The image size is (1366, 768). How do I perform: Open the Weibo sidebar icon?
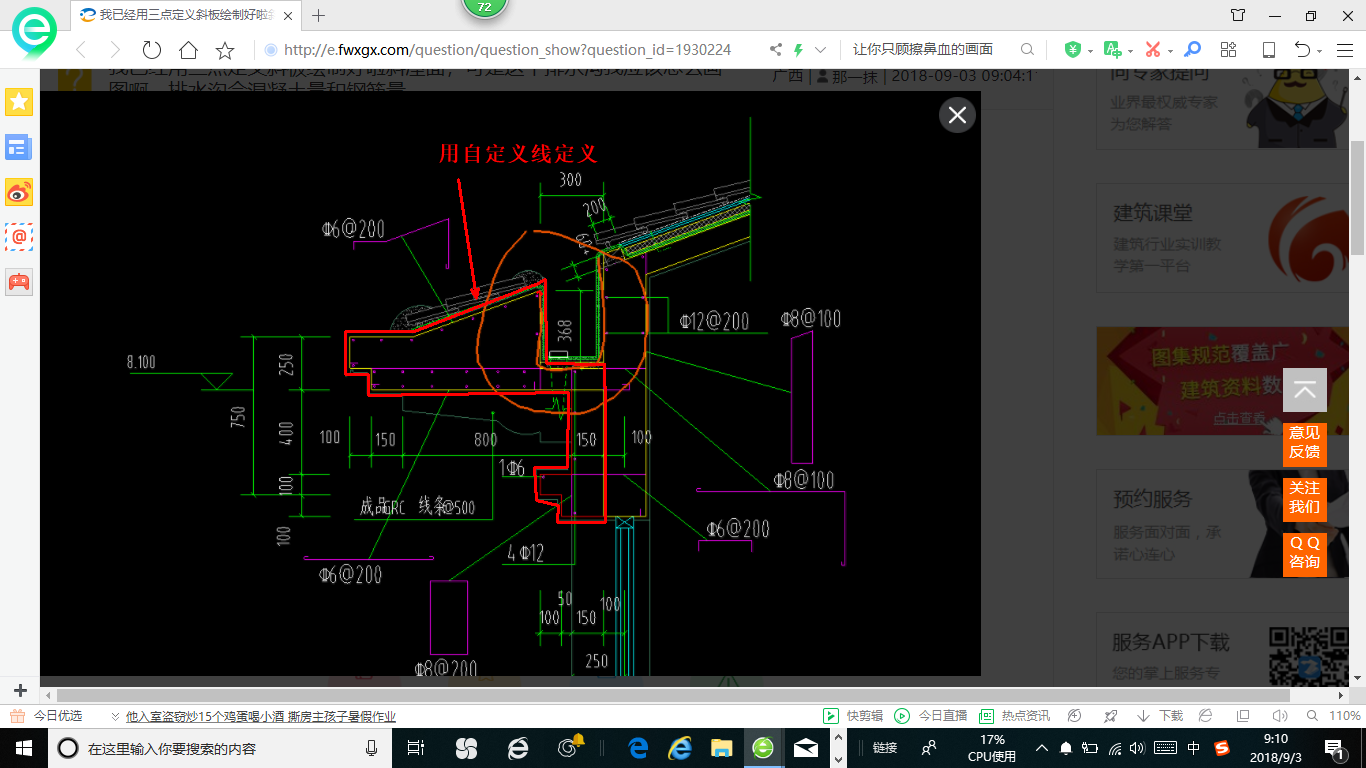(19, 193)
